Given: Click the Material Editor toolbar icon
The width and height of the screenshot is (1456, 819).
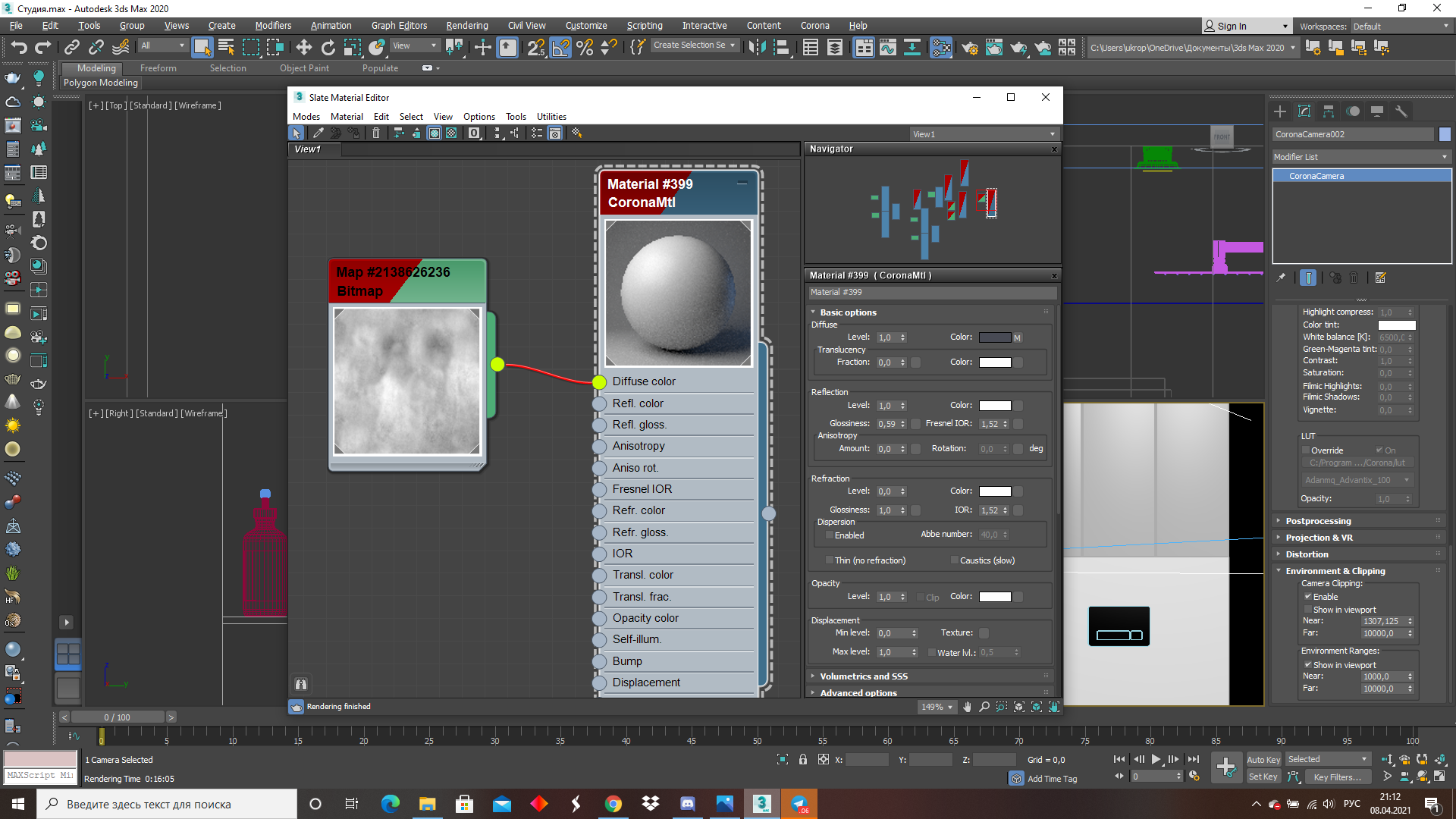Looking at the screenshot, I should (x=941, y=47).
